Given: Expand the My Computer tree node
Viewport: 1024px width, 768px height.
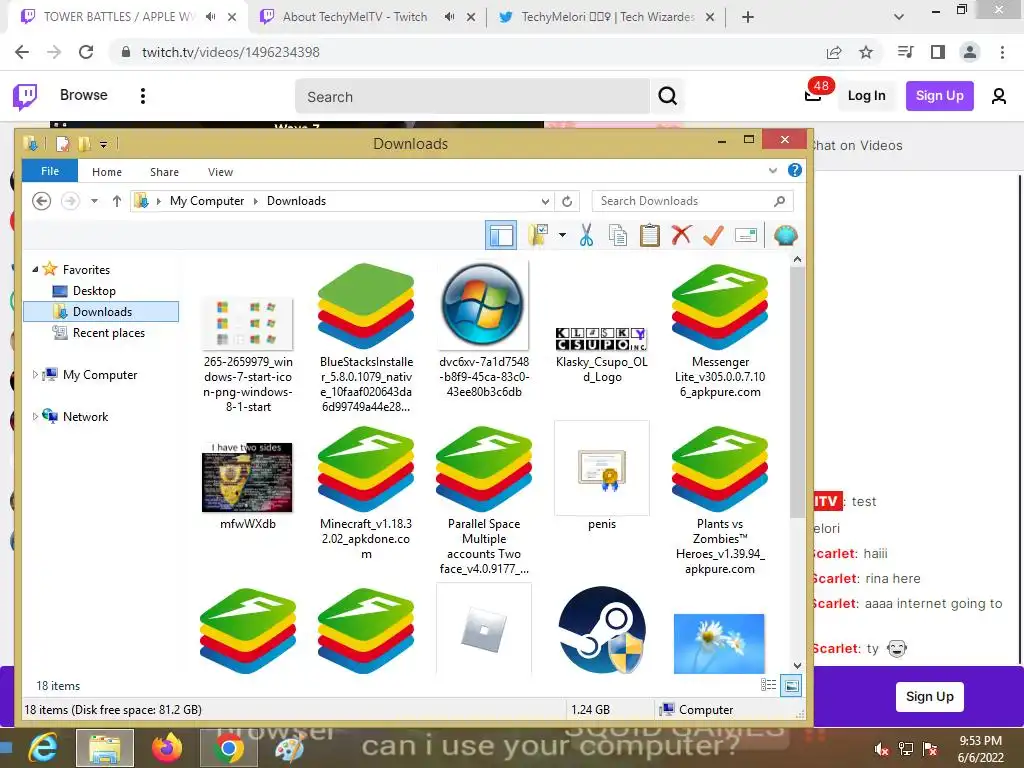Looking at the screenshot, I should [x=35, y=375].
